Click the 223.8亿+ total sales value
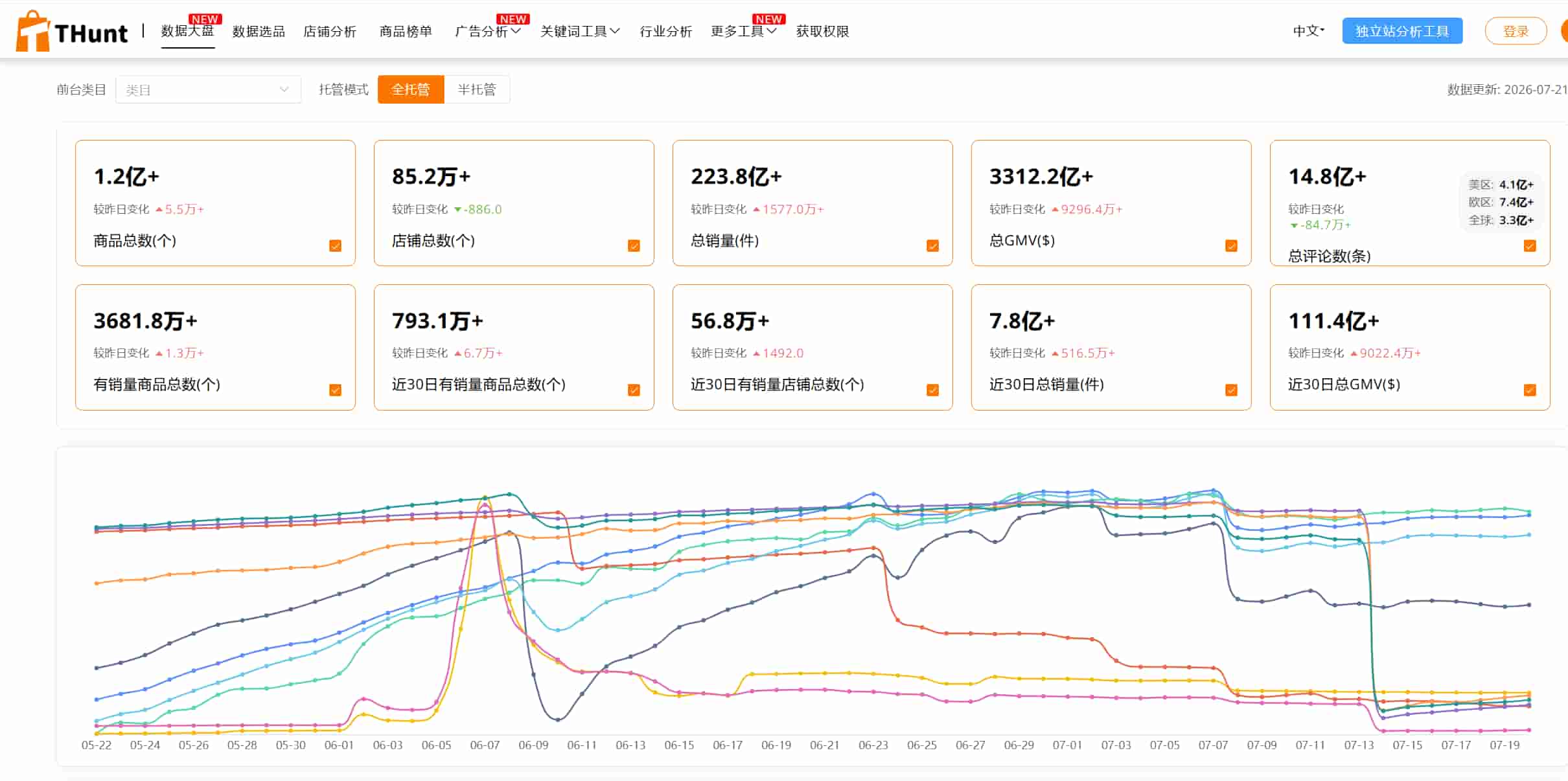Screen dimensions: 1568x781 [x=736, y=176]
